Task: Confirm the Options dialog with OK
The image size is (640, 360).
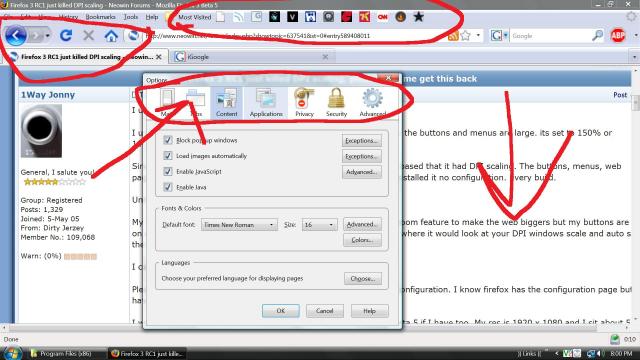Action: [x=281, y=311]
